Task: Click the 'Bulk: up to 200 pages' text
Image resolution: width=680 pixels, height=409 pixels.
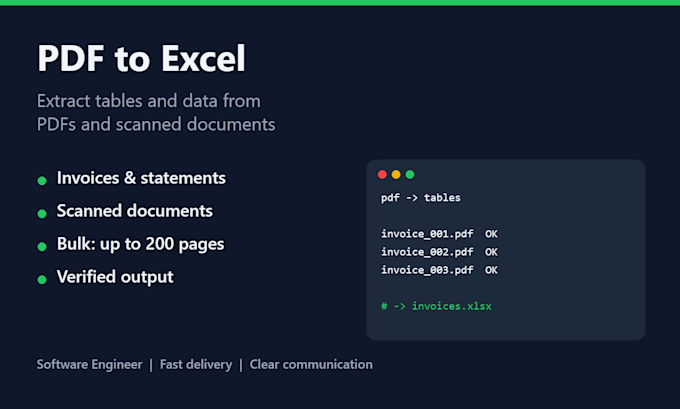Action: coord(141,244)
